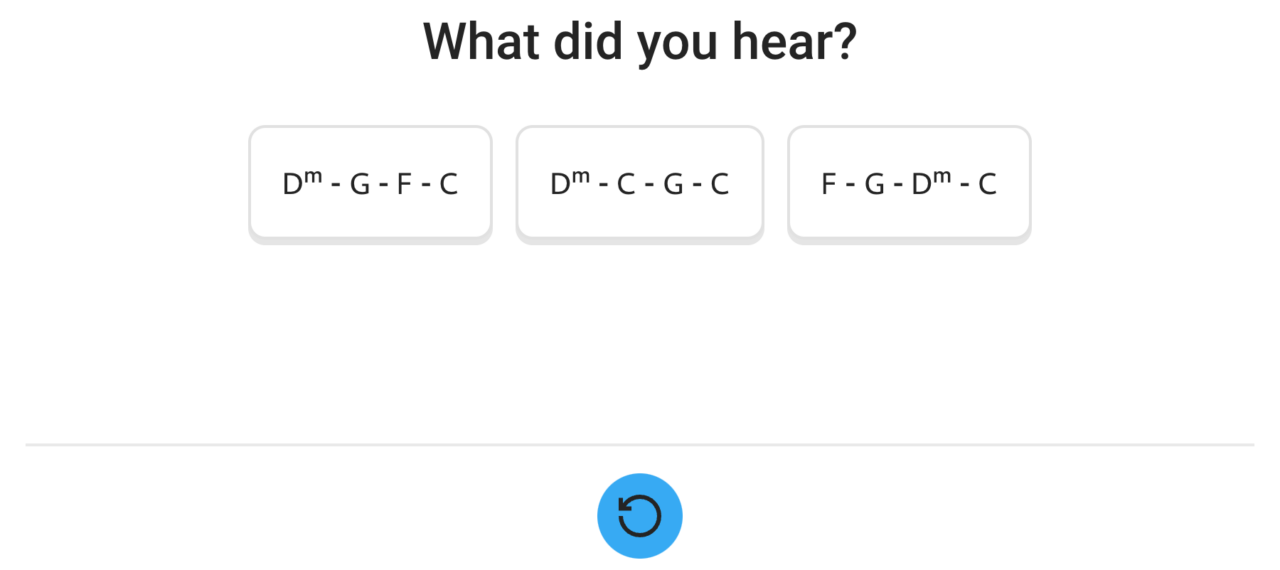Tap the middle chord progression card
This screenshot has height=570, width=1280.
point(640,183)
